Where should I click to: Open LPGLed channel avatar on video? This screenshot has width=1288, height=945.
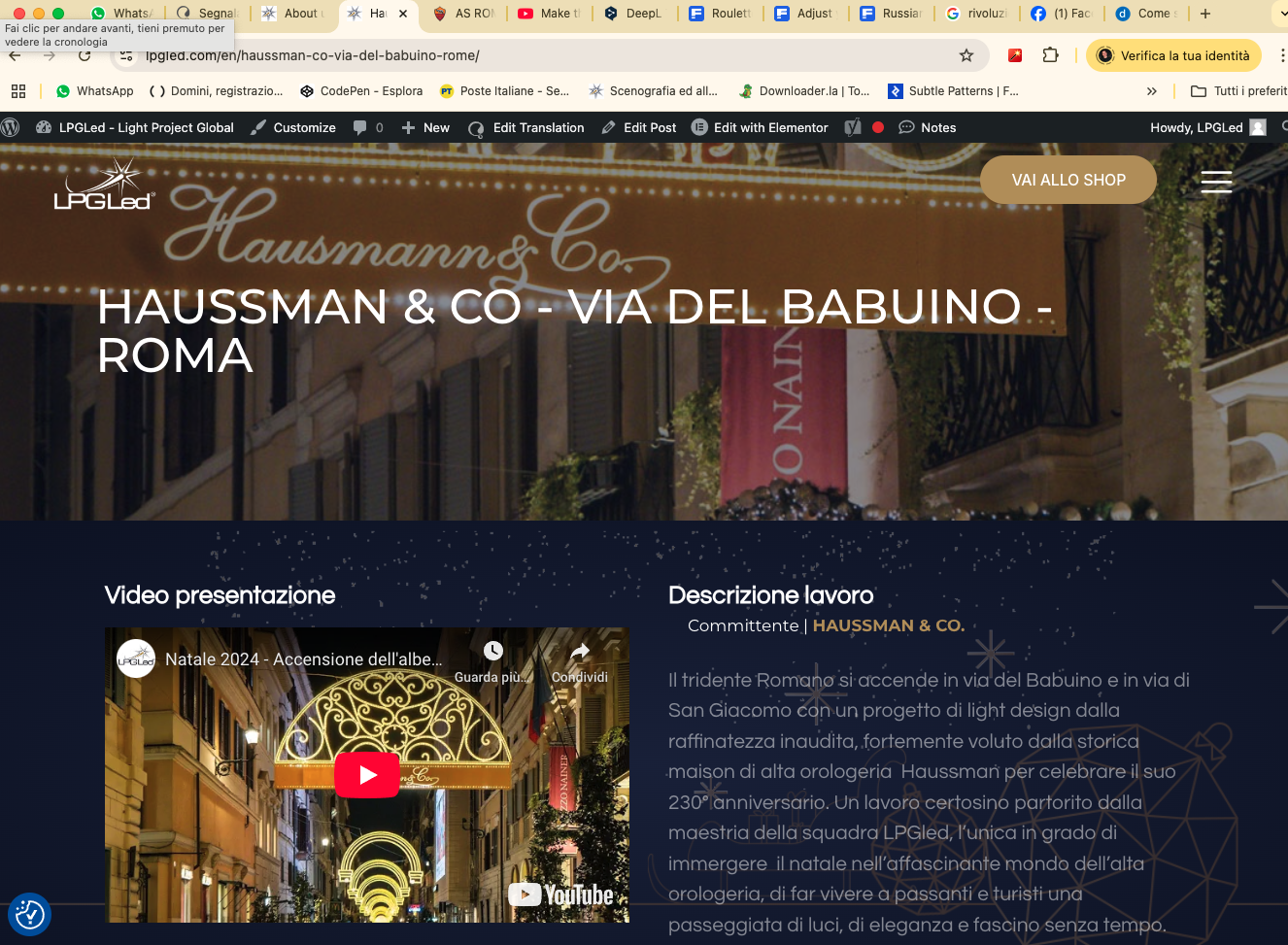click(136, 658)
